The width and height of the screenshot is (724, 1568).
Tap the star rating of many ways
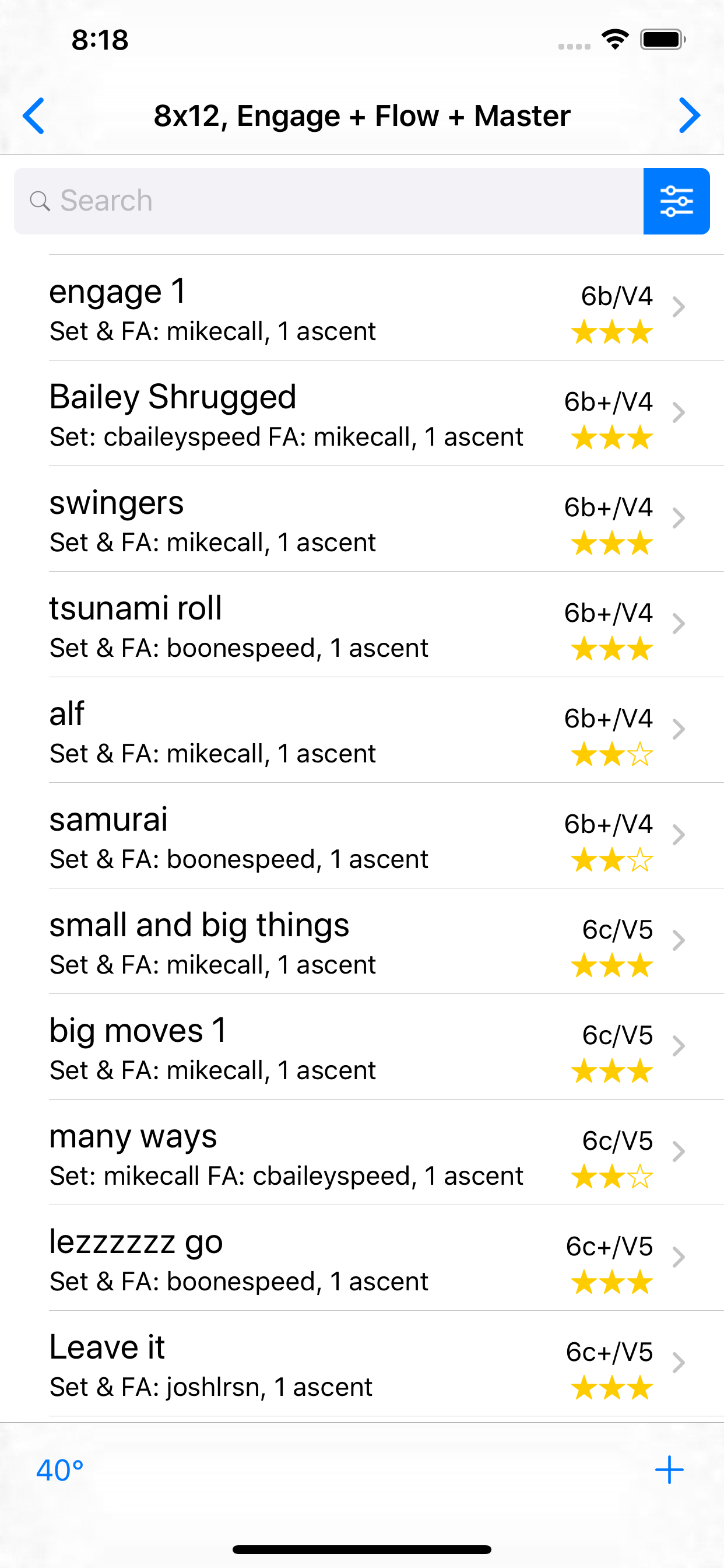[611, 1177]
